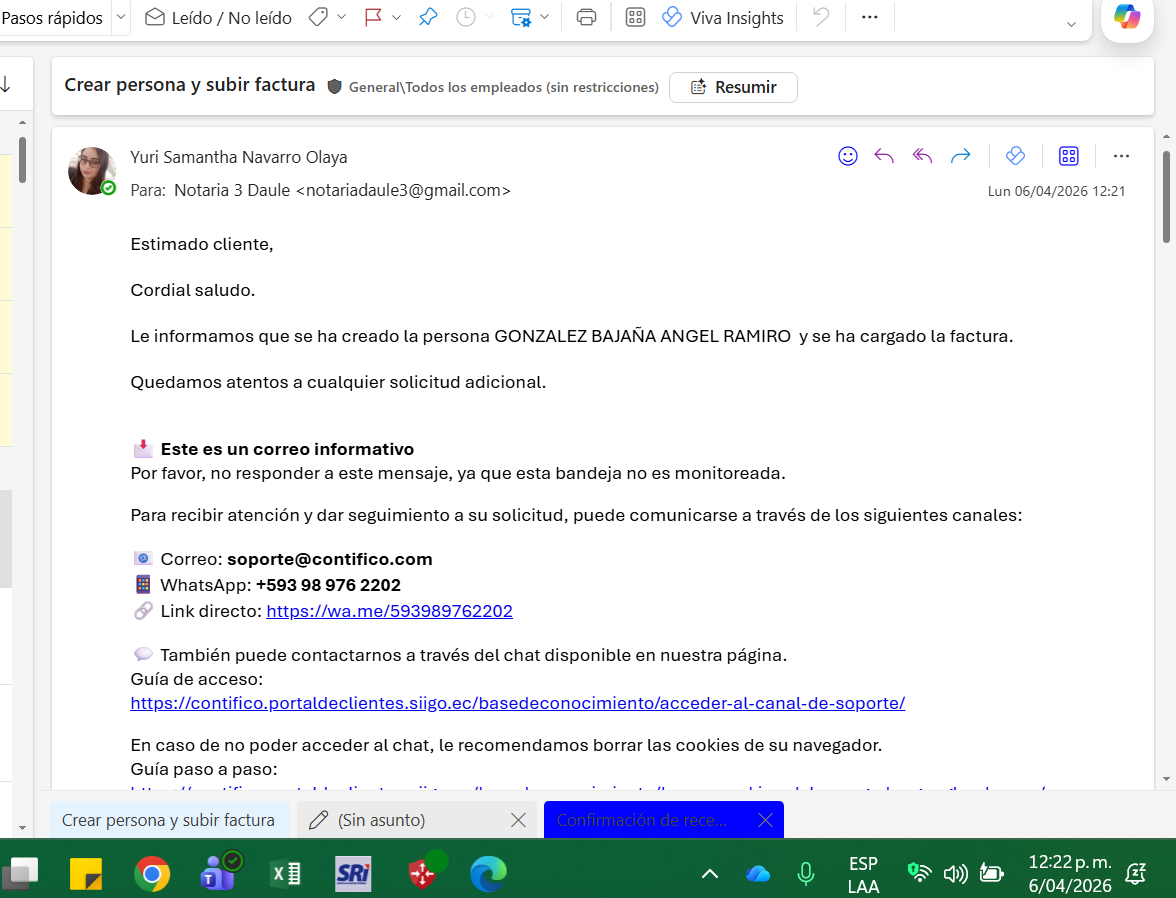1176x898 pixels.
Task: Select sender name Yuri Samantha Navarro Olaya
Action: pyautogui.click(x=238, y=157)
